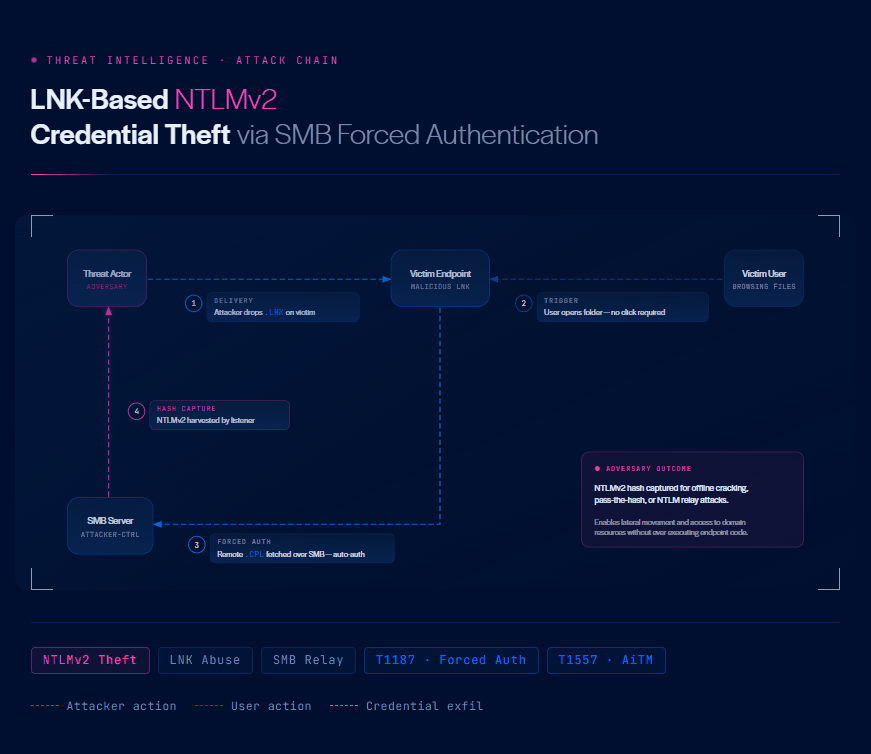The width and height of the screenshot is (871, 754).
Task: Click the NTLMv2 Theft tag
Action: (x=90, y=660)
